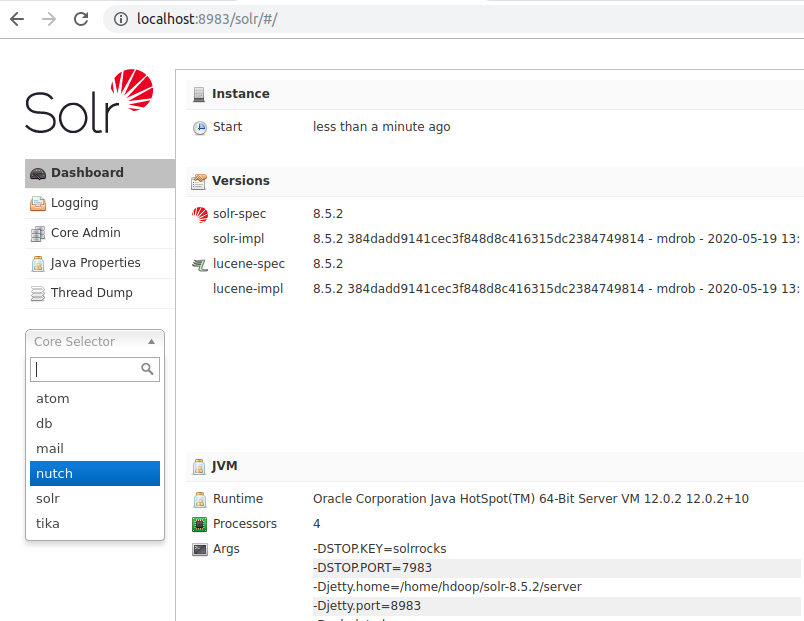Click the Runtime coffee cup icon

coord(200,498)
